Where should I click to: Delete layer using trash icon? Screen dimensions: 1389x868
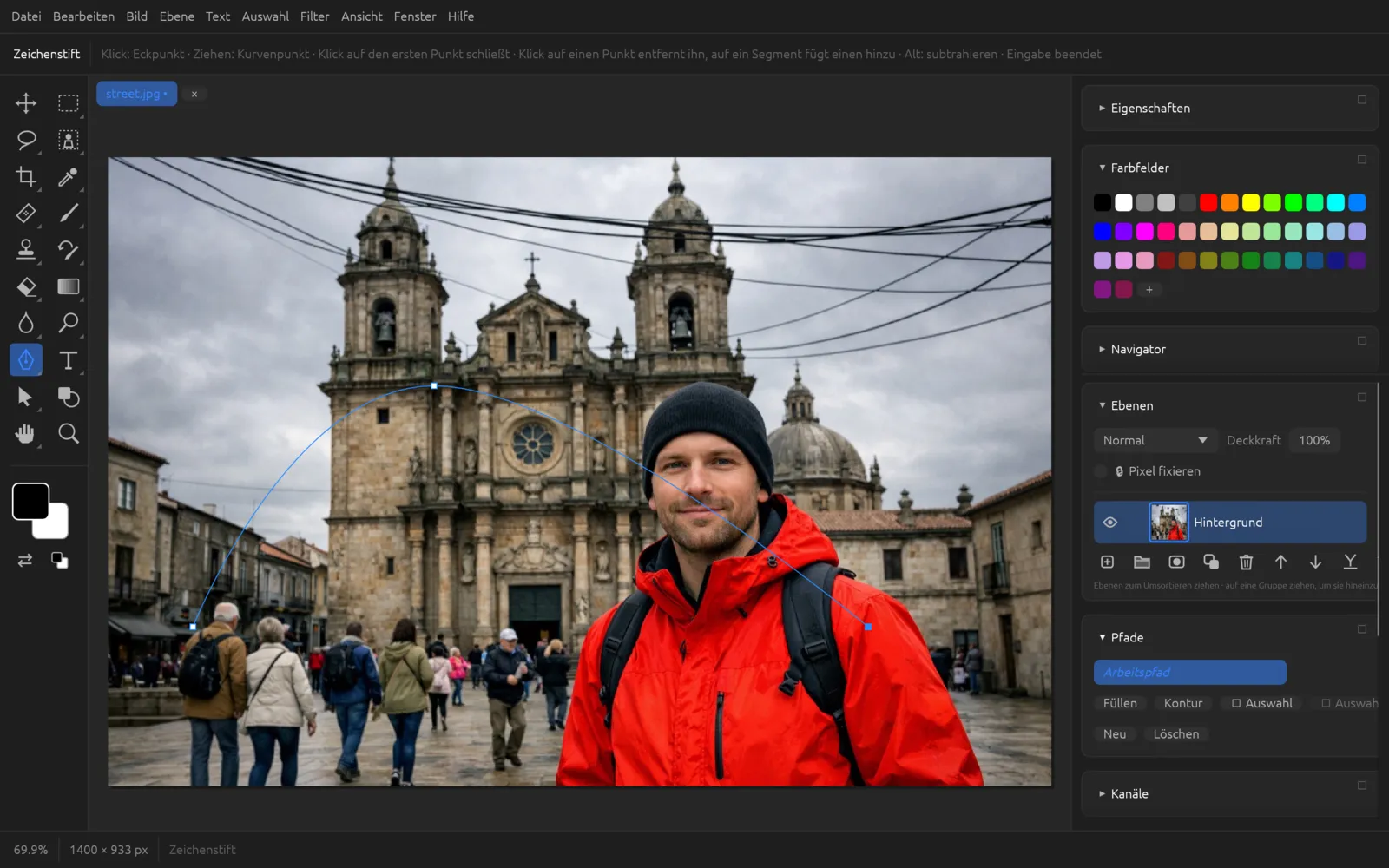[x=1246, y=562]
